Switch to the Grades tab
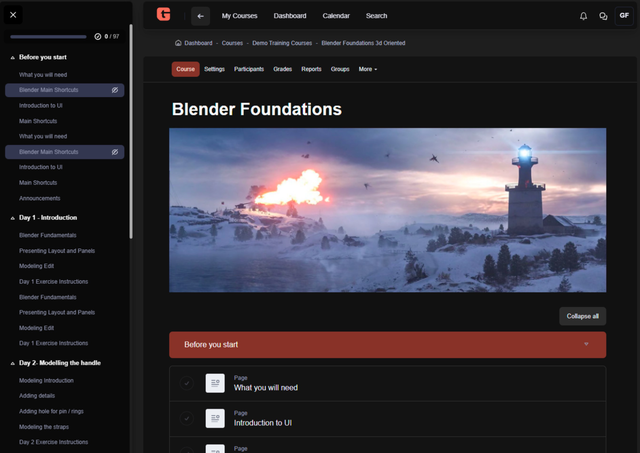 click(282, 69)
